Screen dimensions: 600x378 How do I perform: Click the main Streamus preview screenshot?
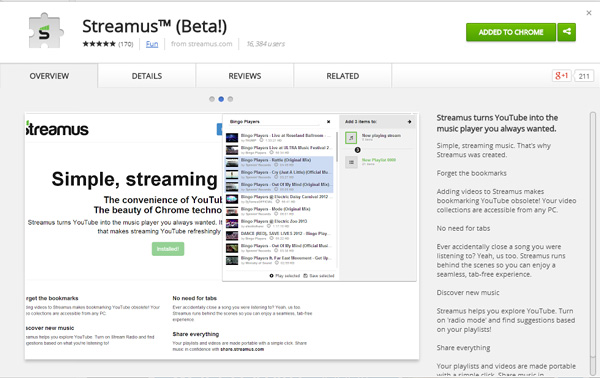click(x=222, y=236)
